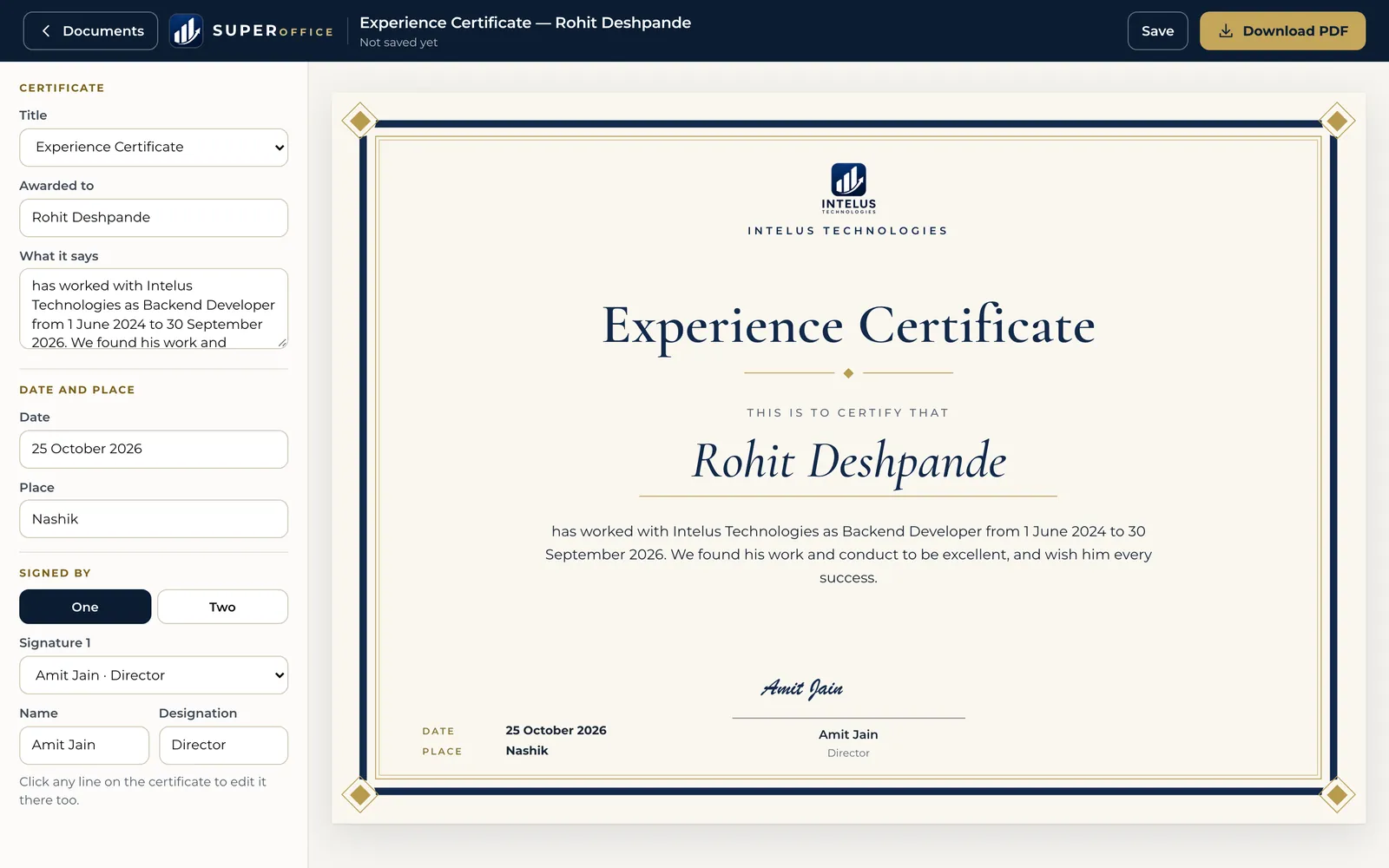Image resolution: width=1389 pixels, height=868 pixels.
Task: Click the document title in header
Action: pos(525,23)
